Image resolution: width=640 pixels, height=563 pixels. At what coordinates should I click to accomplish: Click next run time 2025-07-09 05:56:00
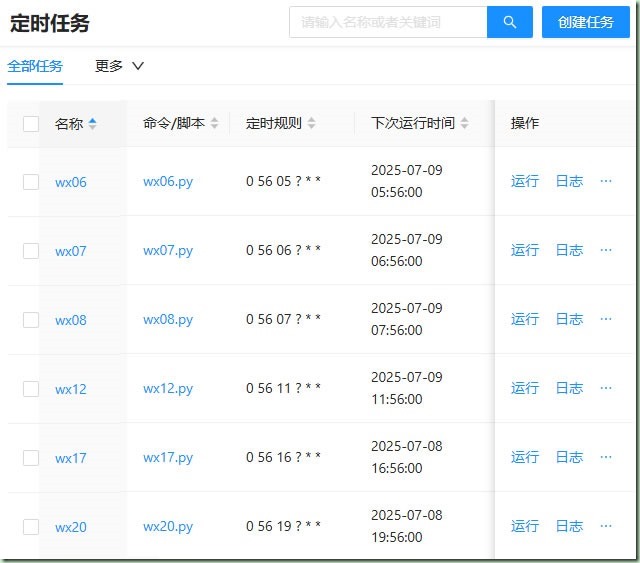tap(407, 181)
